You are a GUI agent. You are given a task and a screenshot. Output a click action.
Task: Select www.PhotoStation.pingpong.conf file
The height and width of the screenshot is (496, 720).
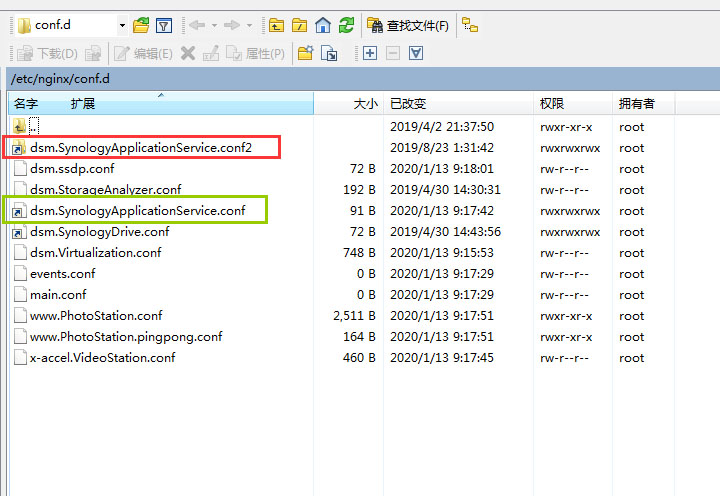tap(126, 337)
